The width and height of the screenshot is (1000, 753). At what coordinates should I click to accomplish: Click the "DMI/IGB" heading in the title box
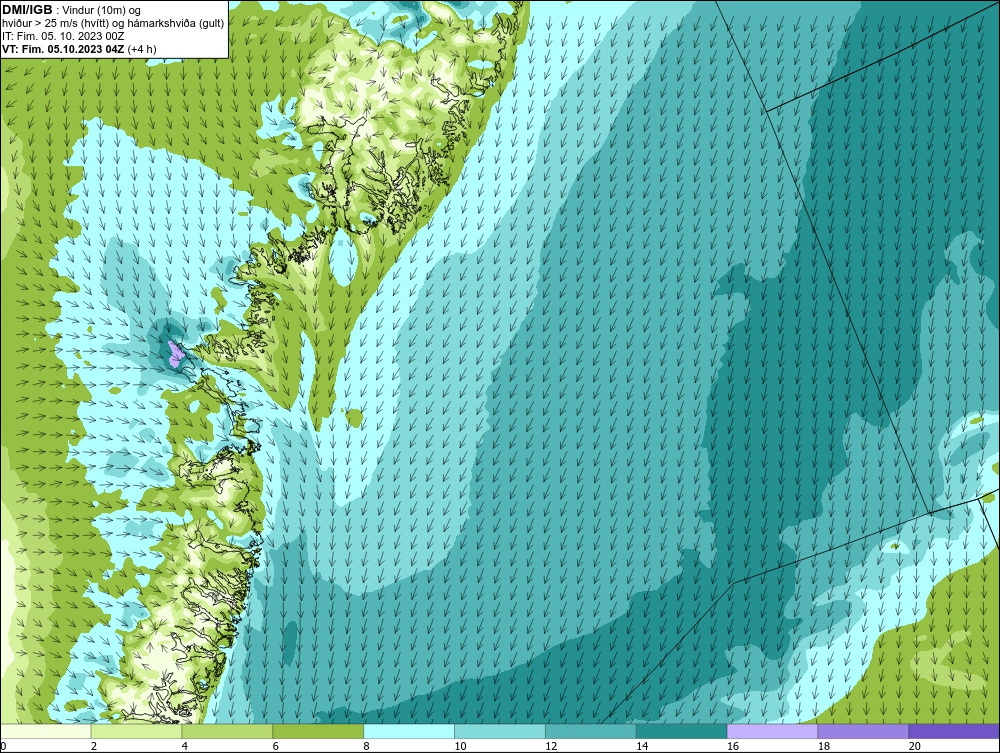click(27, 10)
